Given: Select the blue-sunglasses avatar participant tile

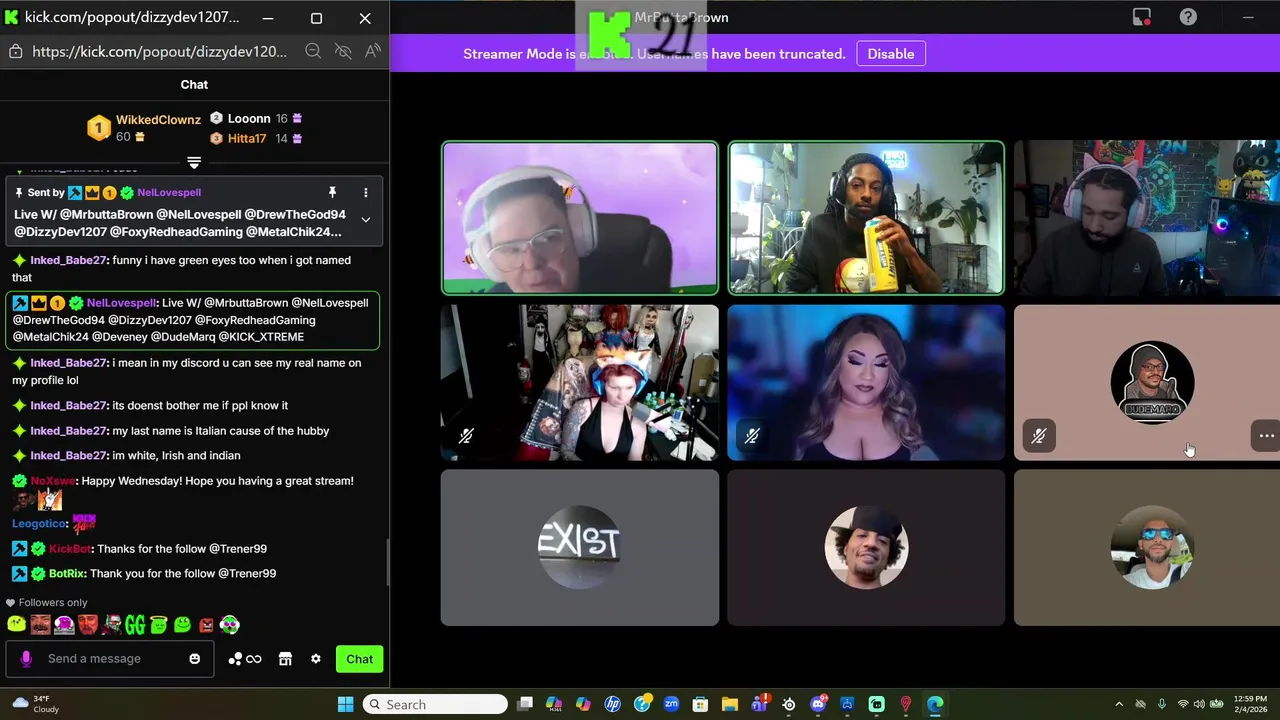Looking at the screenshot, I should tap(1147, 548).
